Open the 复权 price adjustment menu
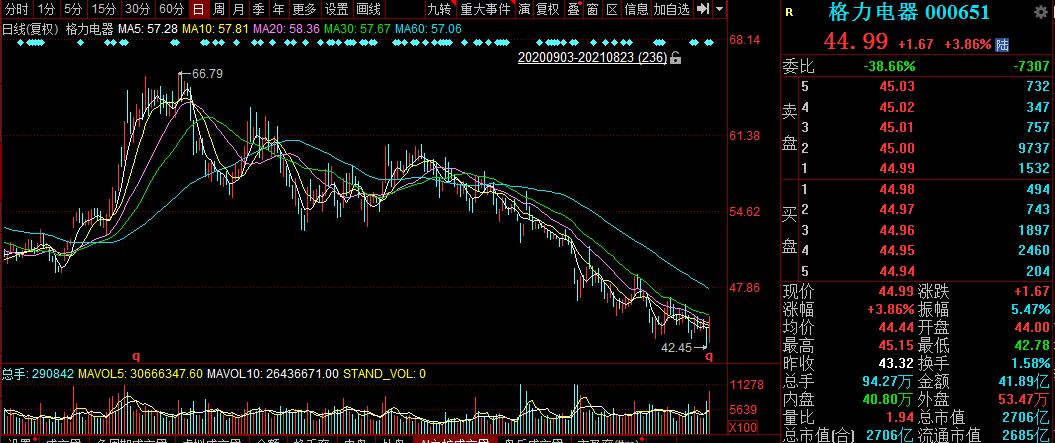 click(548, 9)
